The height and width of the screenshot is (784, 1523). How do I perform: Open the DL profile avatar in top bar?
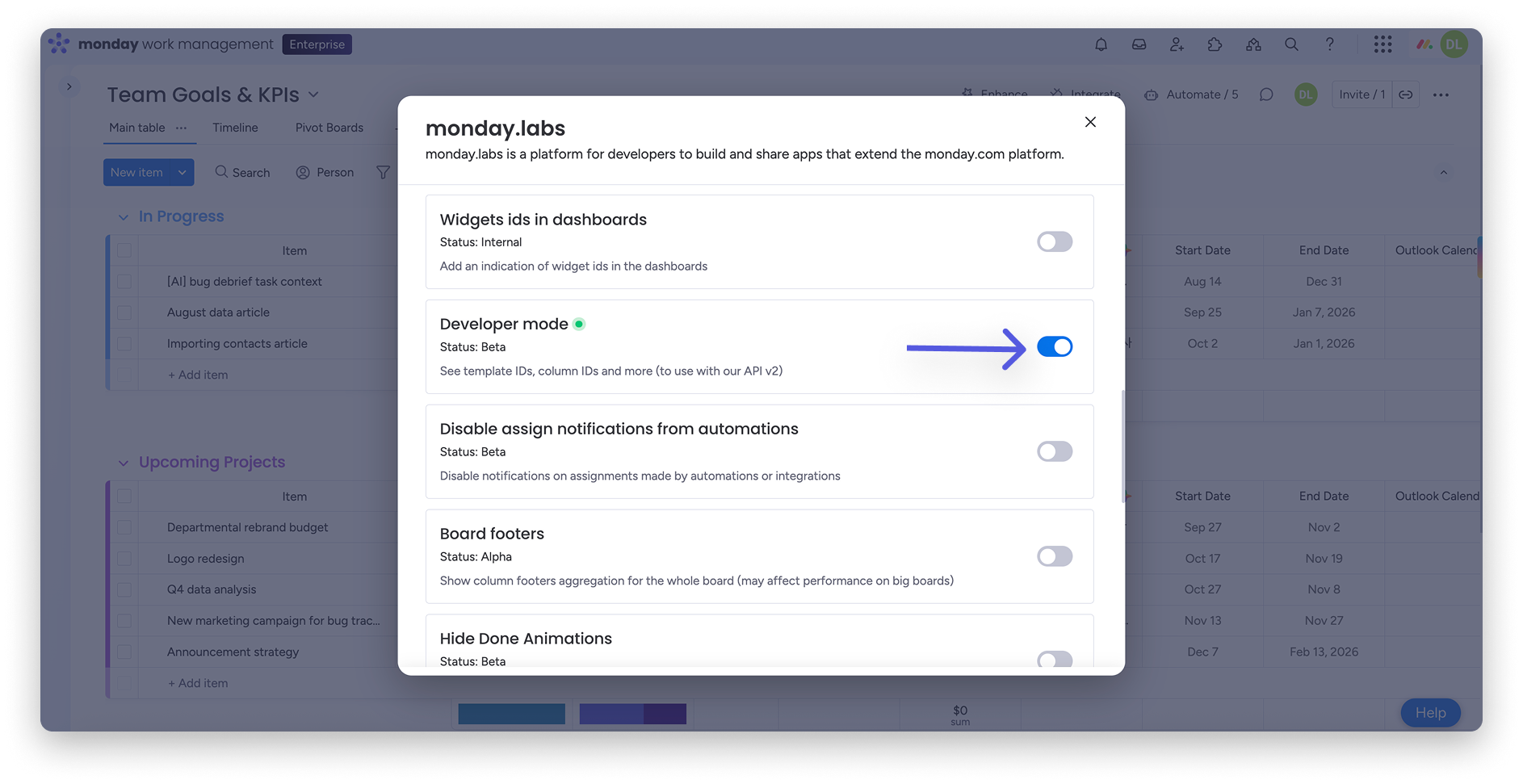coord(1454,44)
